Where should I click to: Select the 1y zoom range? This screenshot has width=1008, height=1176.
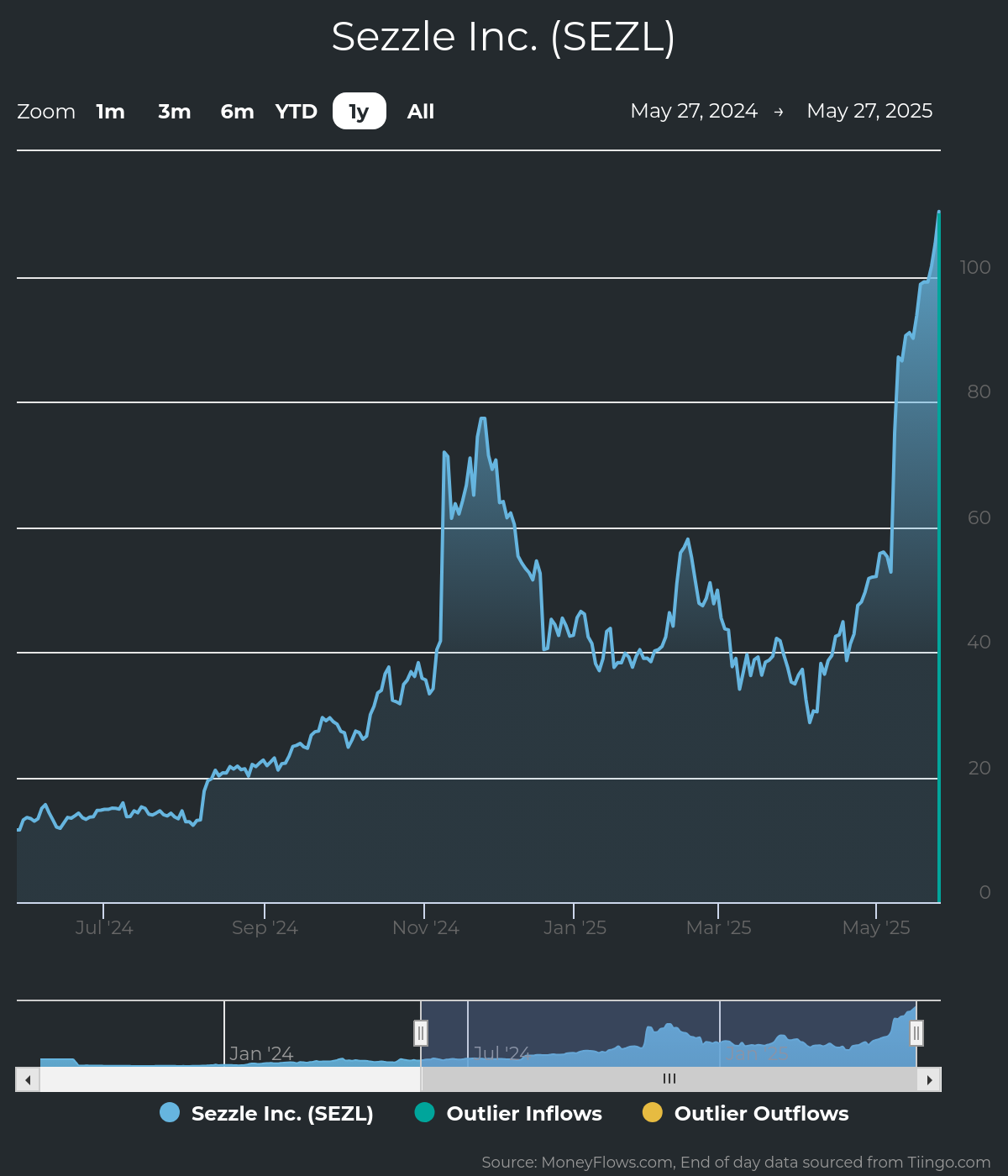tap(360, 111)
